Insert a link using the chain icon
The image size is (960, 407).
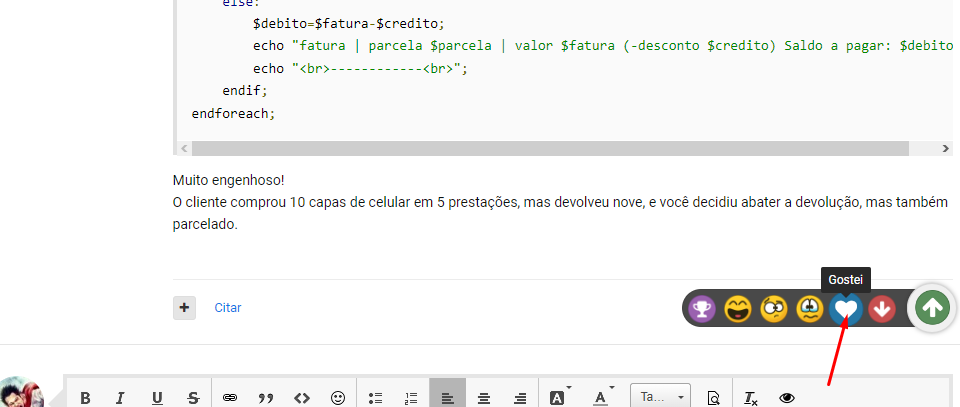click(x=230, y=397)
